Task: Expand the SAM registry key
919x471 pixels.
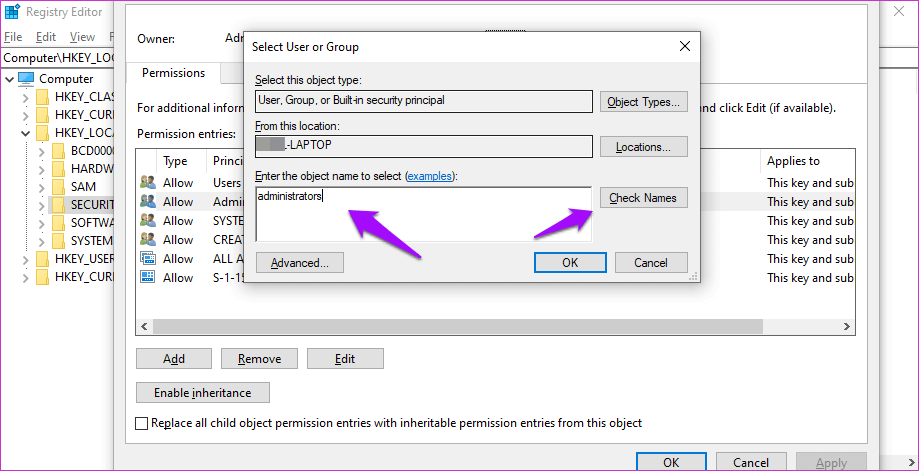Action: (x=43, y=187)
